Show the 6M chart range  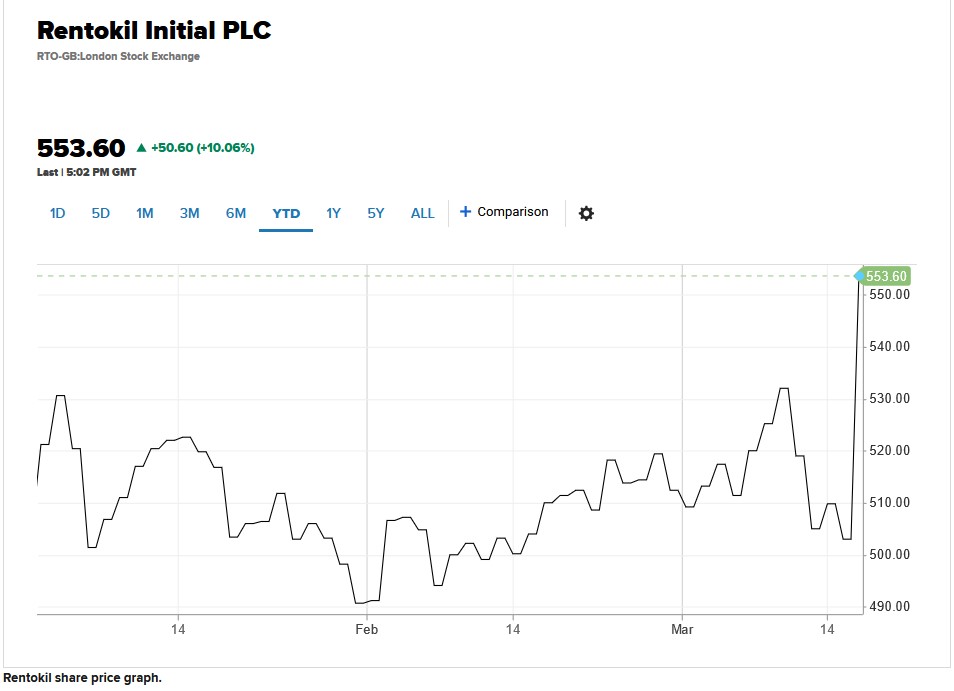click(236, 214)
